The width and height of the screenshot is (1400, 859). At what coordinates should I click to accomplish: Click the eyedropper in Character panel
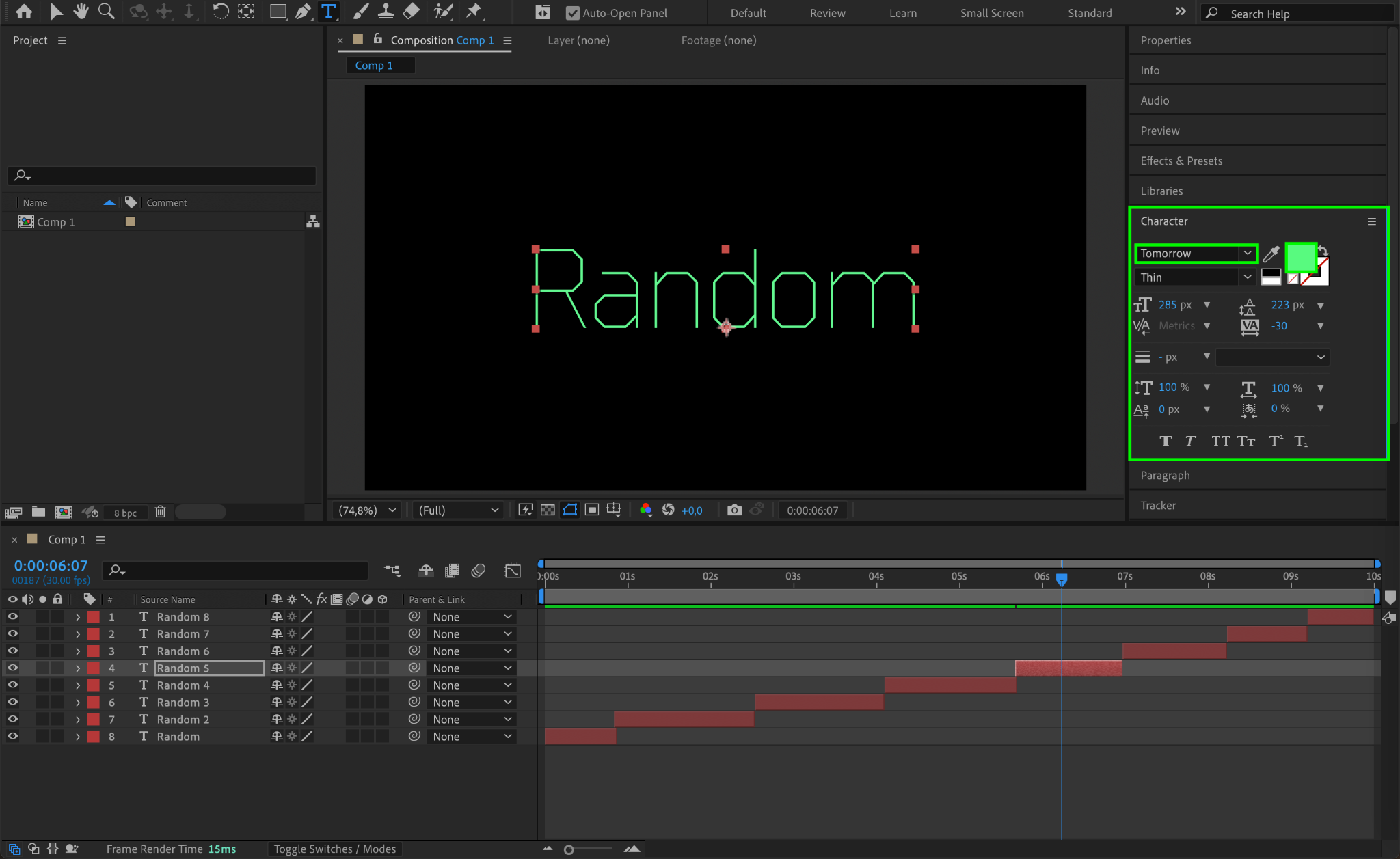pos(1271,254)
